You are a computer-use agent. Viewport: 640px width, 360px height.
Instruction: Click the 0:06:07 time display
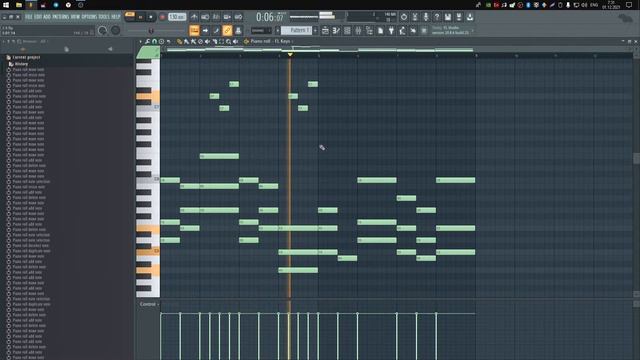269,17
